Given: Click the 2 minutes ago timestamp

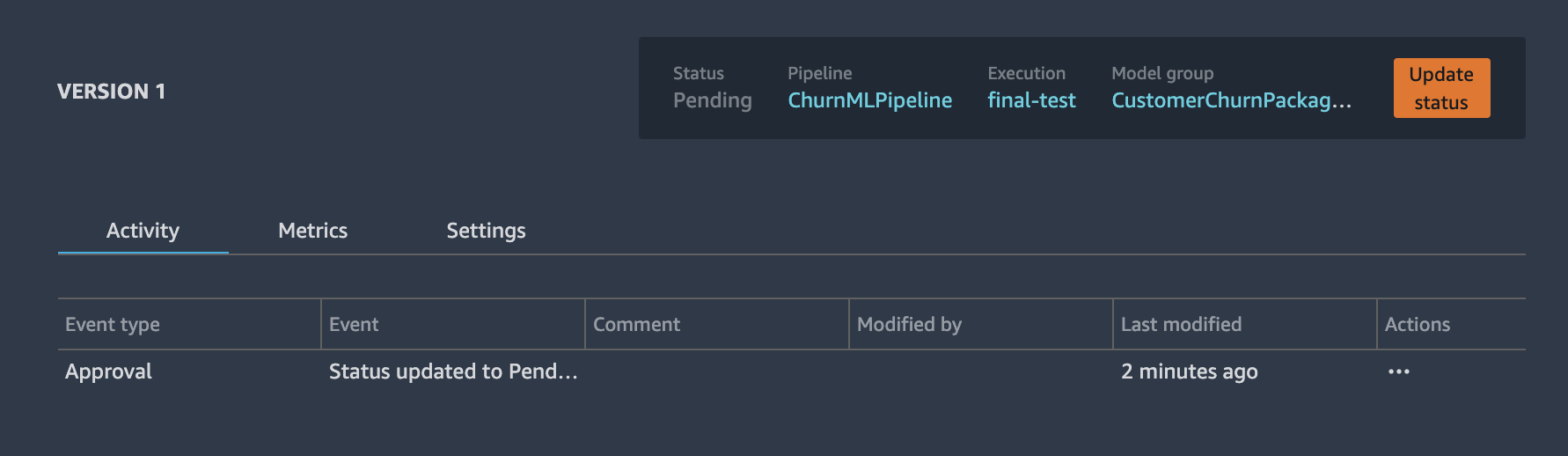Looking at the screenshot, I should coord(1189,371).
